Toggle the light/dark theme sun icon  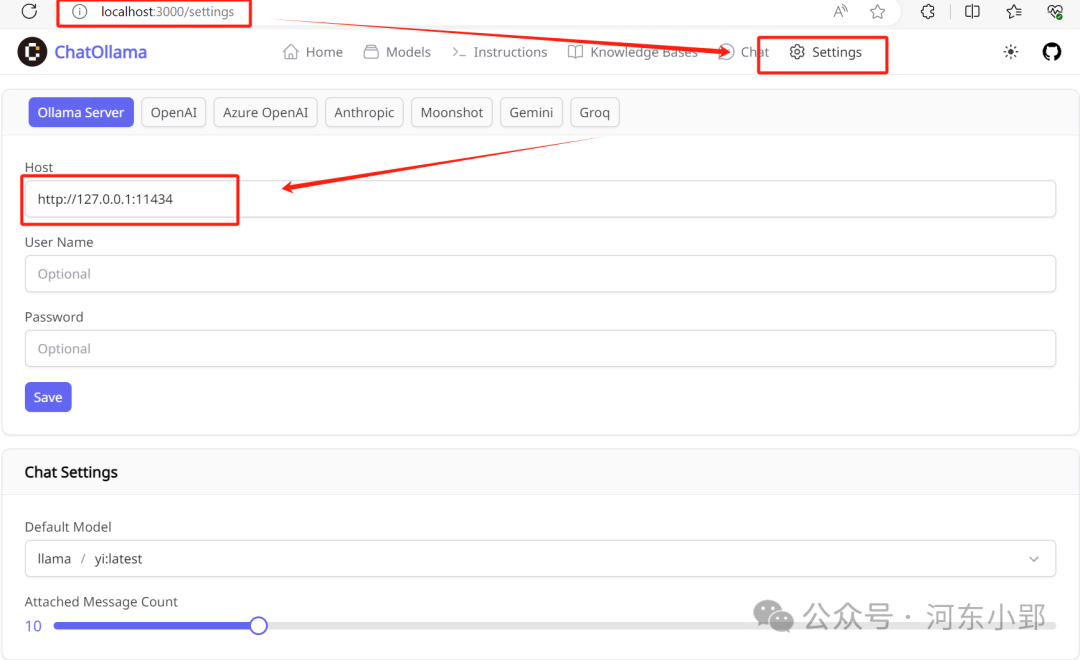[1010, 52]
